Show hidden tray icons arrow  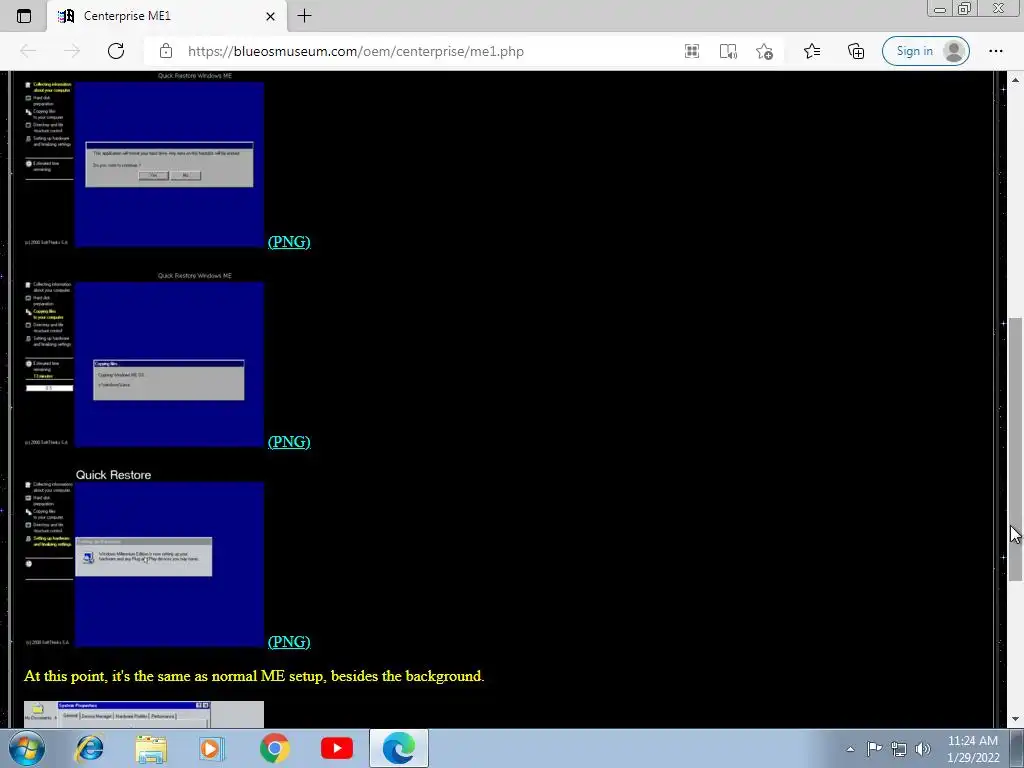pos(850,749)
